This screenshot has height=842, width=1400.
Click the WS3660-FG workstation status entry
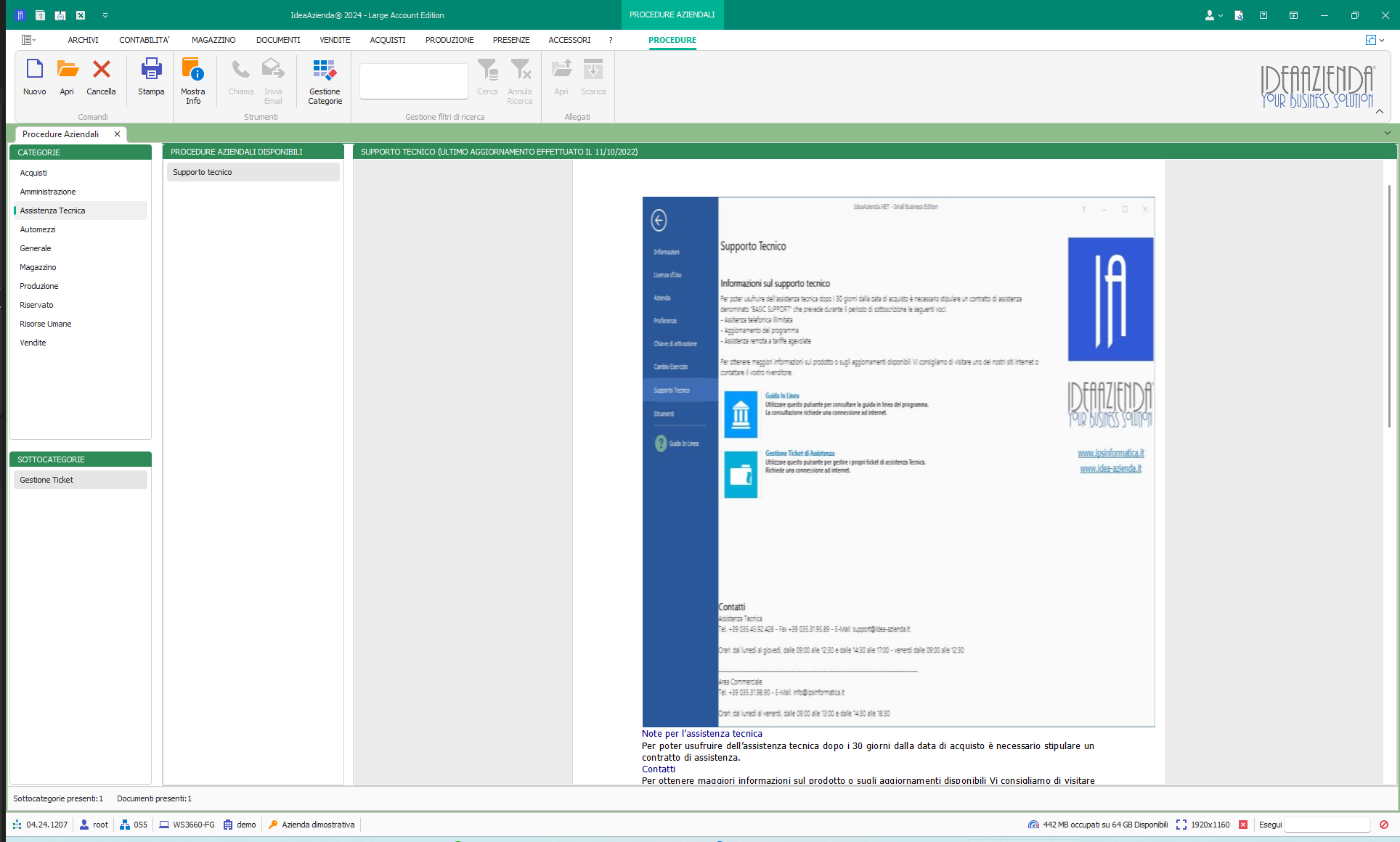click(x=187, y=825)
